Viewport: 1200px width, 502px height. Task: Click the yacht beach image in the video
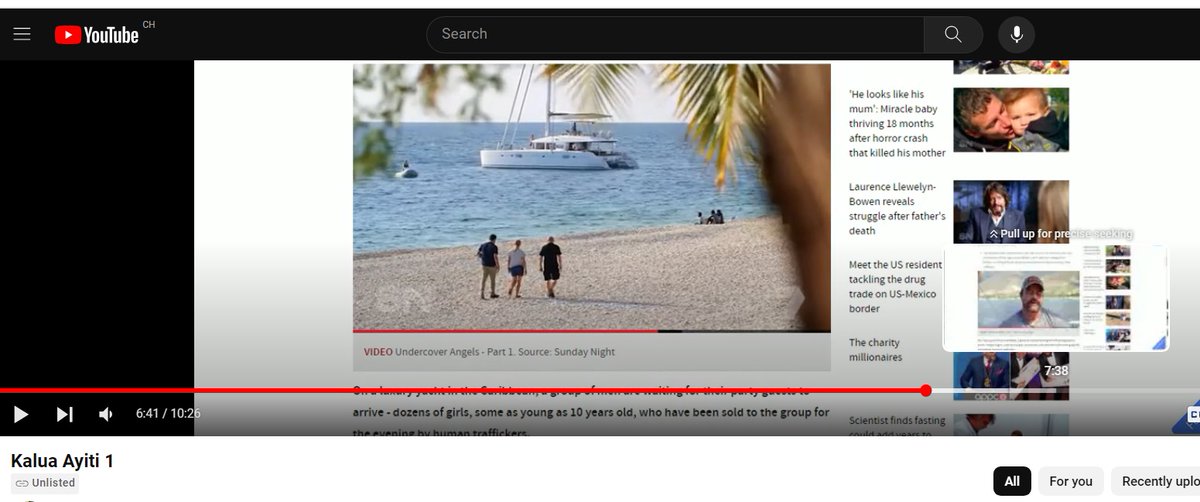click(x=591, y=197)
